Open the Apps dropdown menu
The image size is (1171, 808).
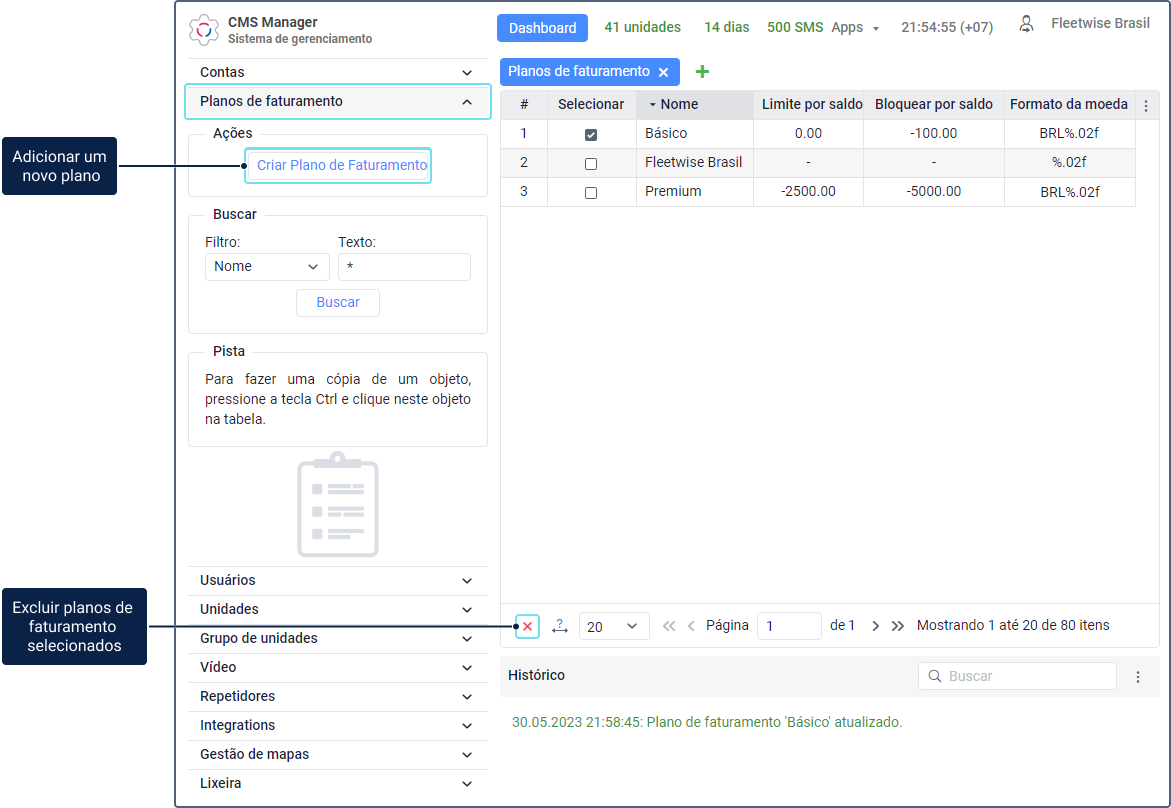pyautogui.click(x=855, y=28)
